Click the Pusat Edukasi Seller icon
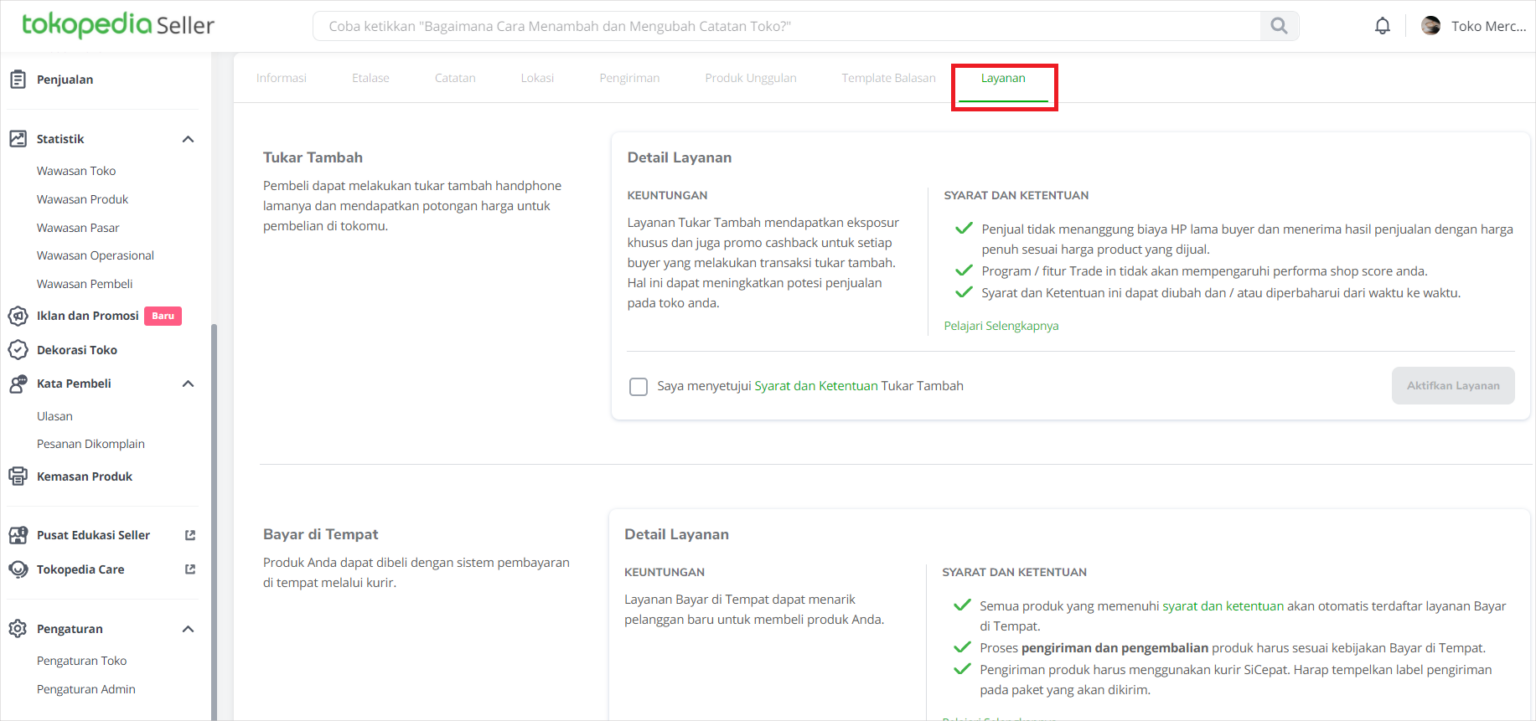This screenshot has height=721, width=1536. 17,535
